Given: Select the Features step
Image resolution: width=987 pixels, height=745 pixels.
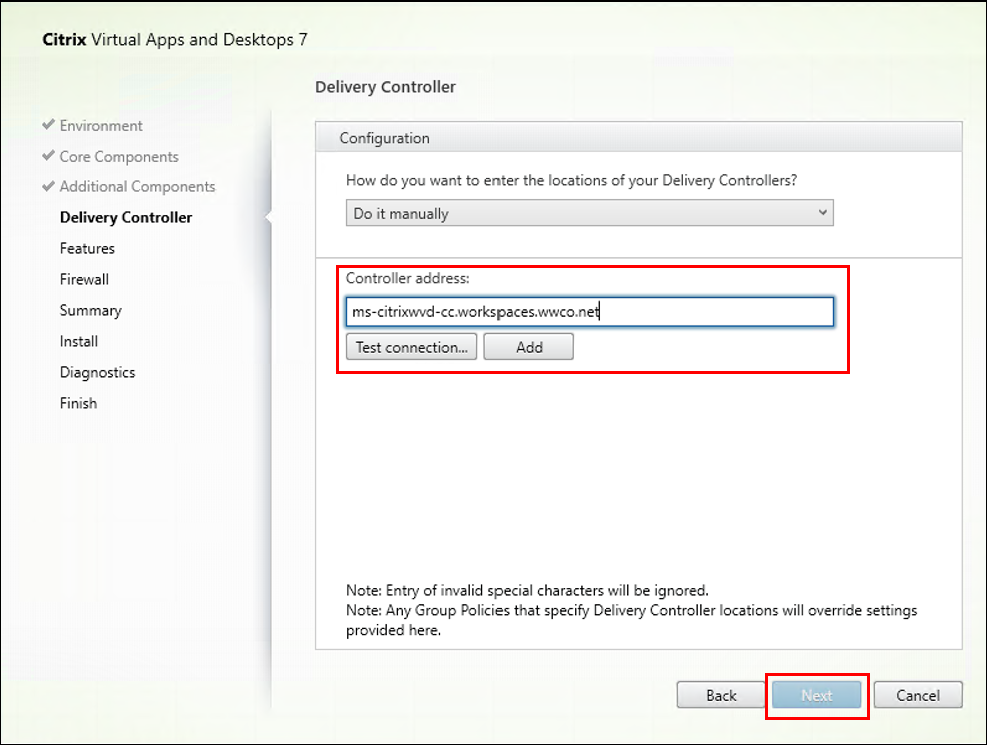Looking at the screenshot, I should click(x=87, y=249).
